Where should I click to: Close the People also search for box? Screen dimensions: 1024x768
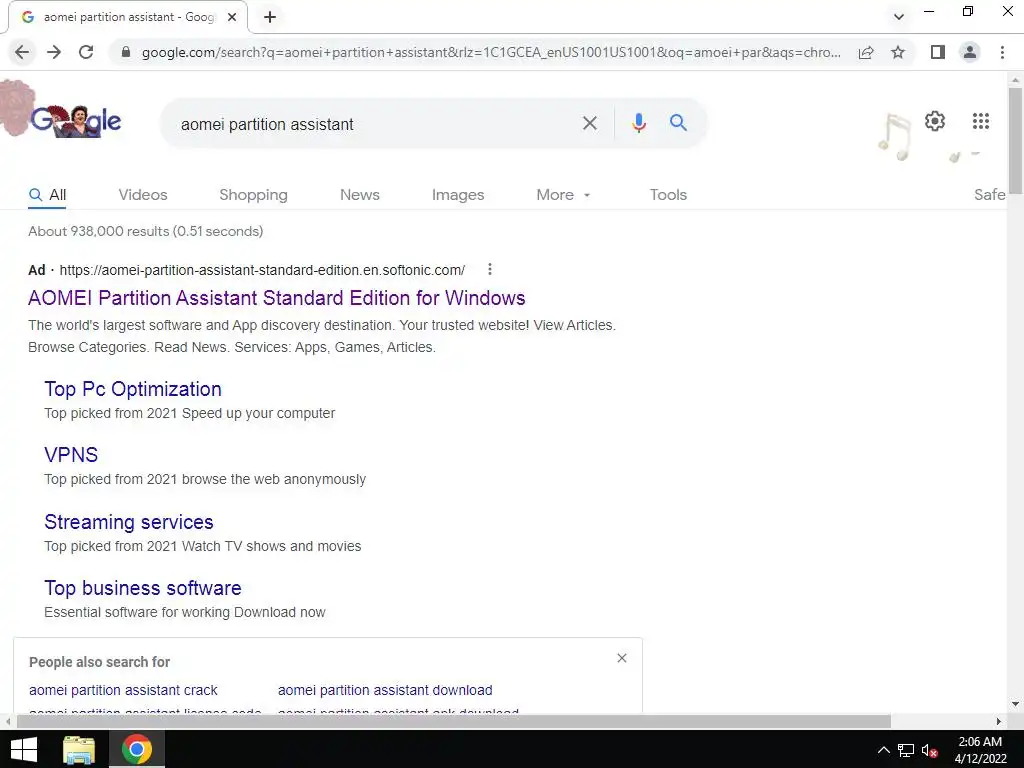click(x=622, y=658)
